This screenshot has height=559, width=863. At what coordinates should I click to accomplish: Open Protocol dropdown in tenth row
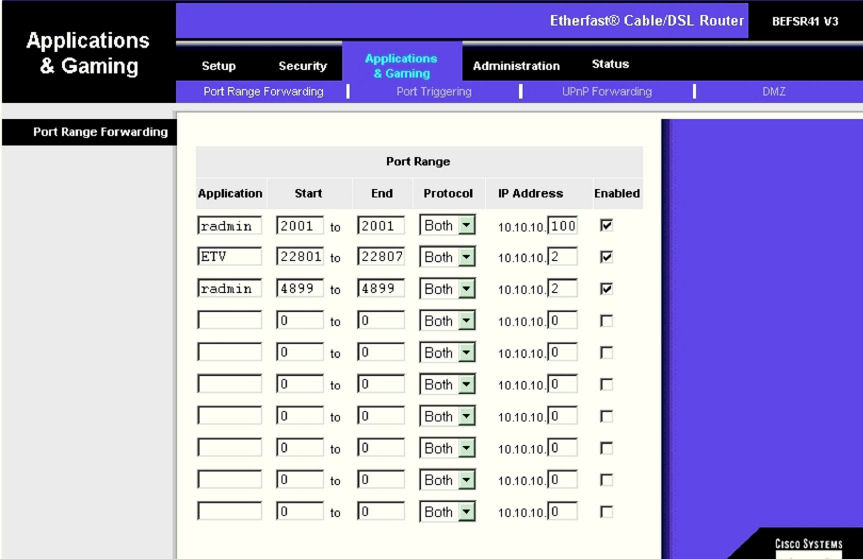[447, 513]
